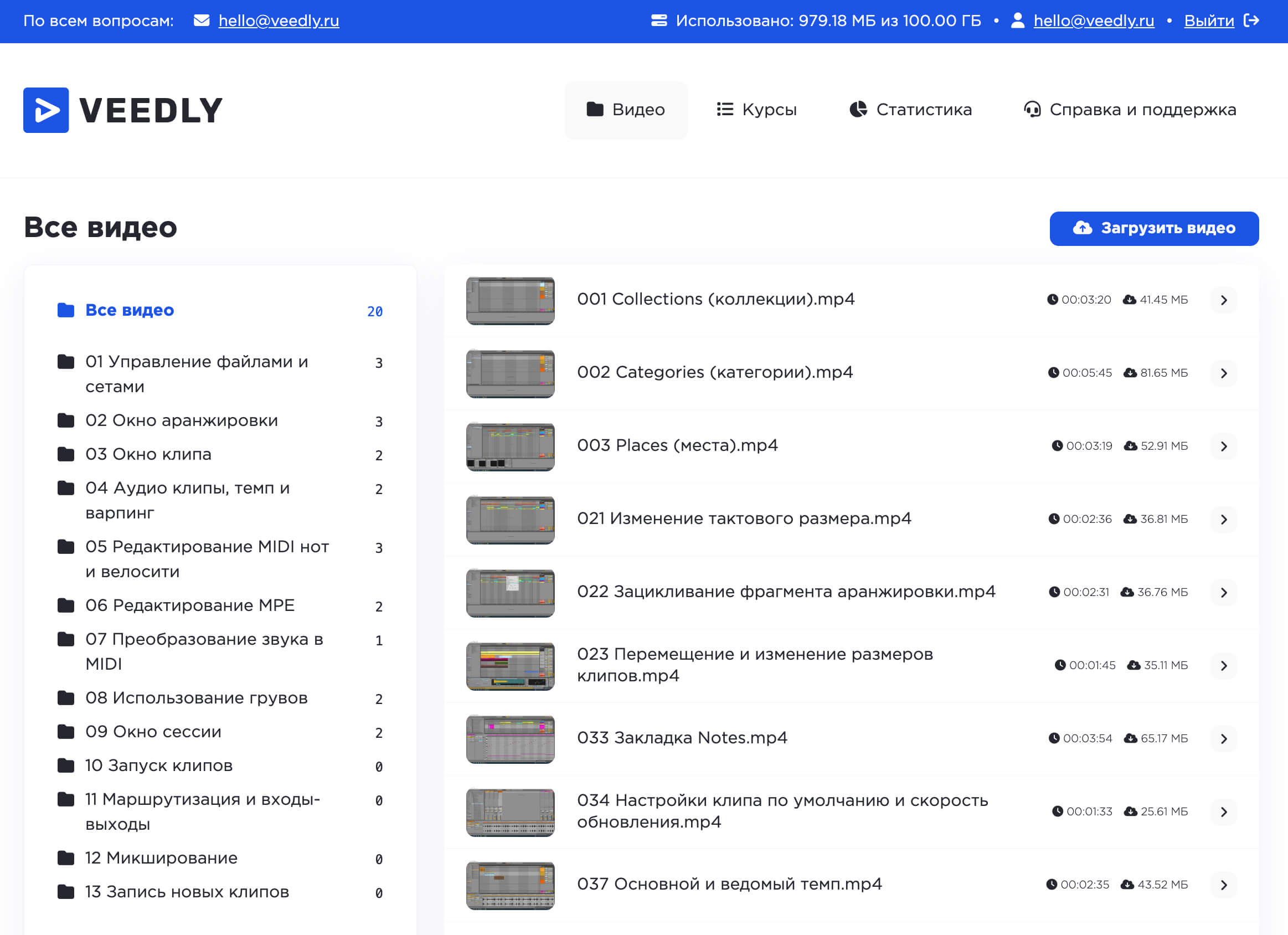
Task: Click the cloud upload icon on Загрузить видео
Action: point(1082,228)
